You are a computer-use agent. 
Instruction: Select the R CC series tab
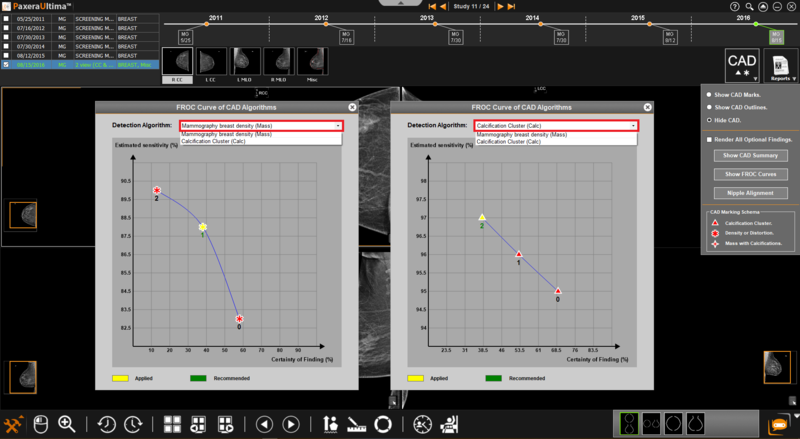(x=176, y=78)
